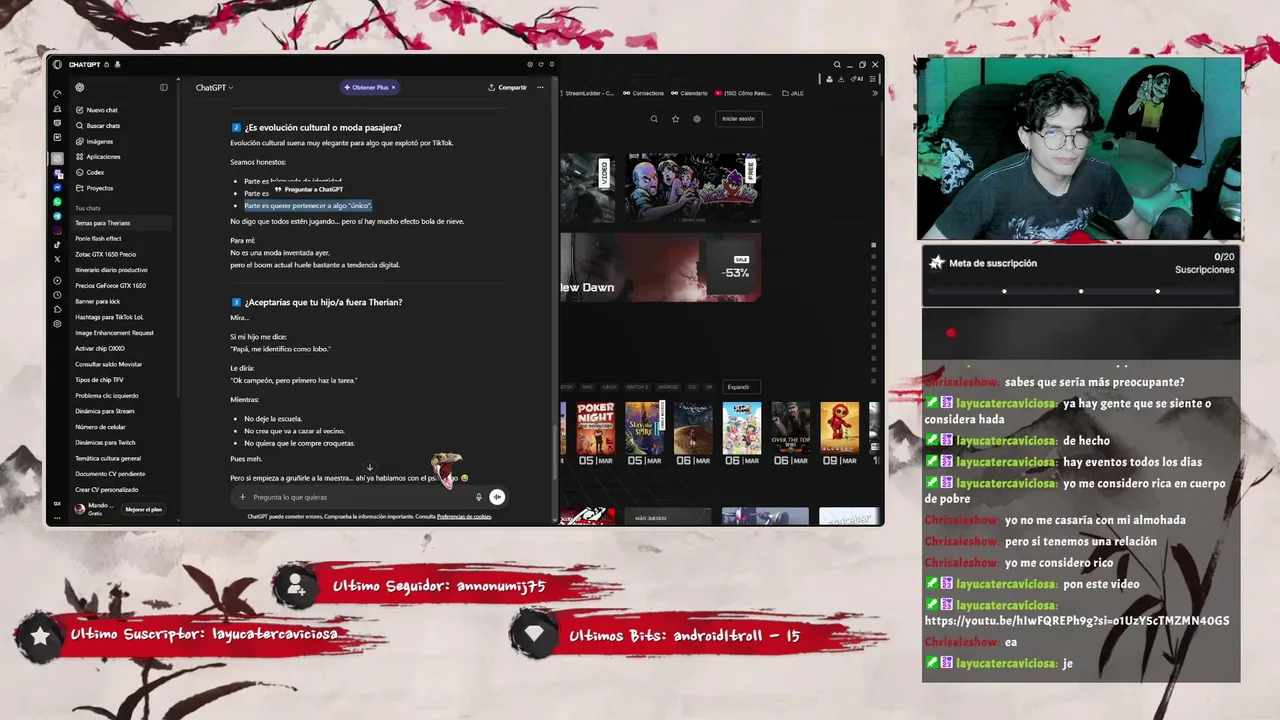1280x720 pixels.
Task: Click the Preguntar a ChatGPT popup
Action: pos(308,189)
